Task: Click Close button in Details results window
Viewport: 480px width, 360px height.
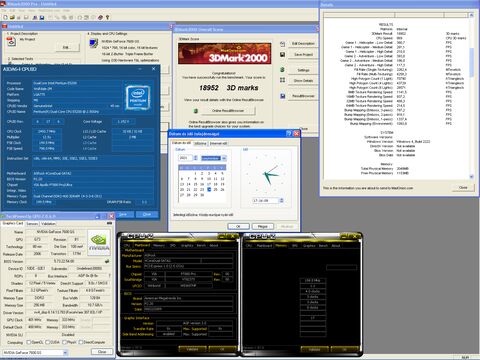Action: [463, 188]
